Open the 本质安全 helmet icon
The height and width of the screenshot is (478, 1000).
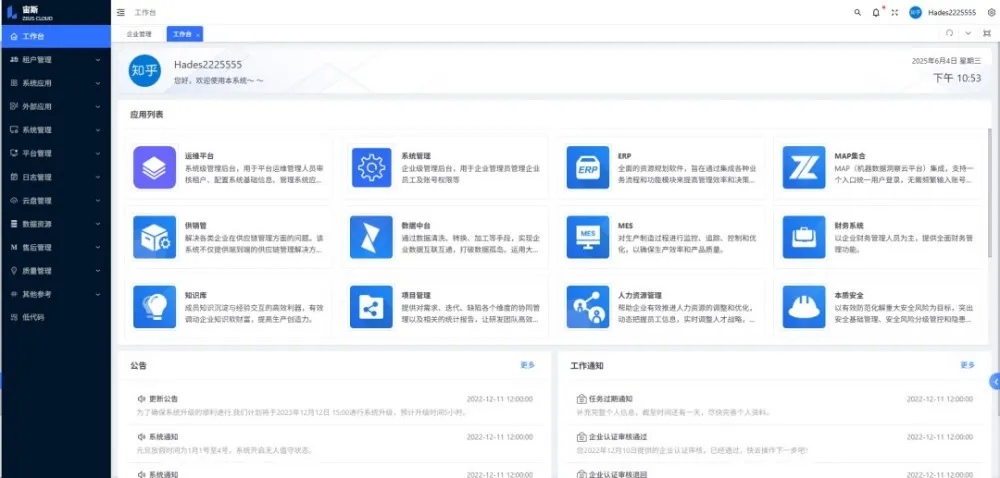pos(804,307)
